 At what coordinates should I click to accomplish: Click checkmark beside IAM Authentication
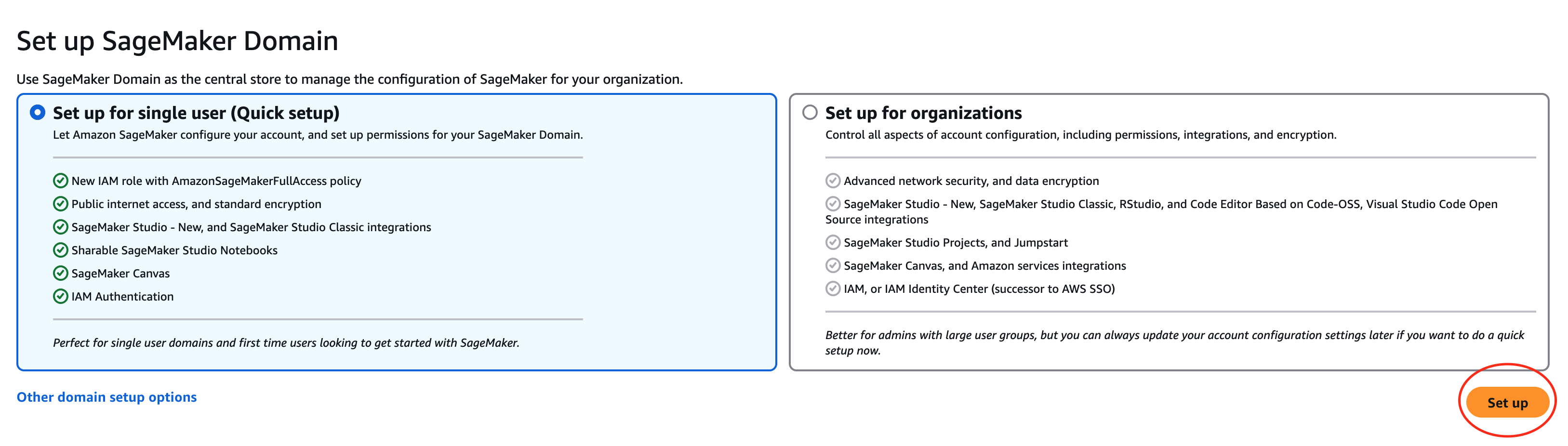[60, 296]
